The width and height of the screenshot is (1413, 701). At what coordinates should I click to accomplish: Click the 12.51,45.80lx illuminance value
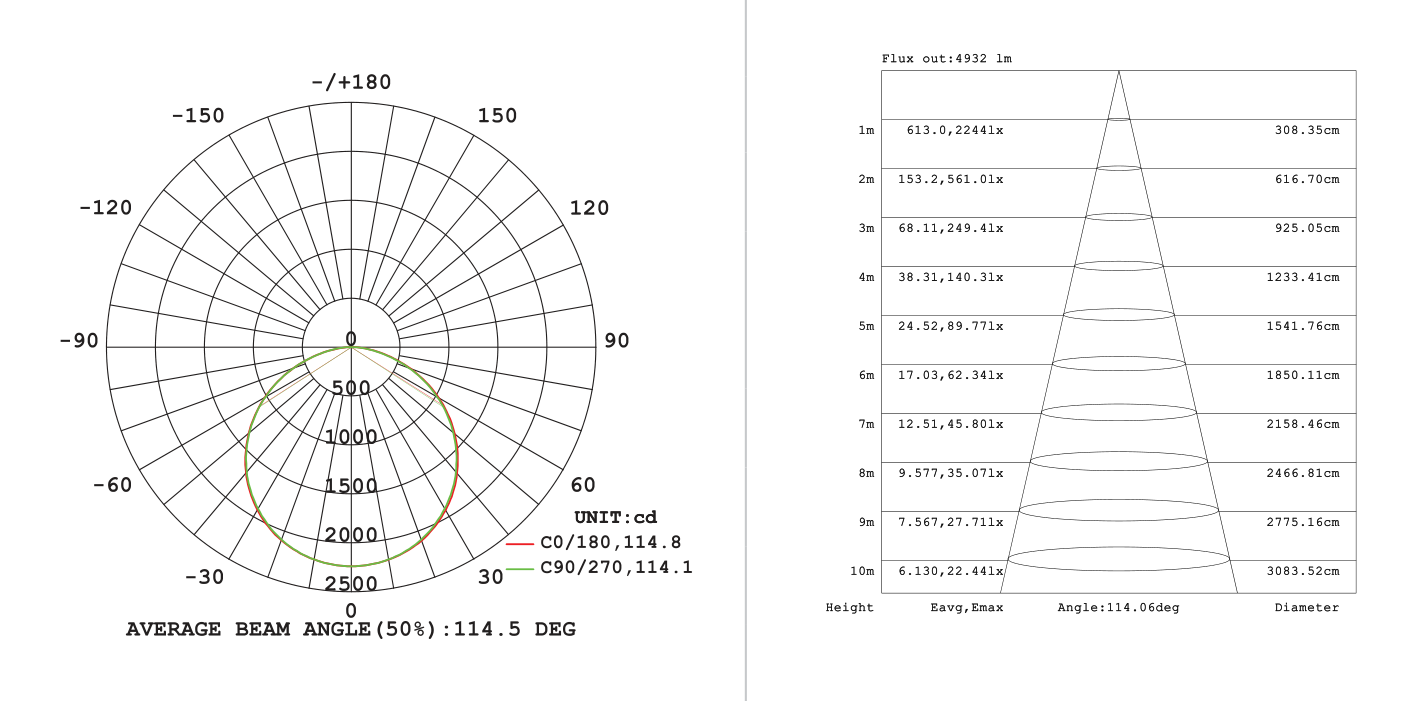tap(951, 424)
